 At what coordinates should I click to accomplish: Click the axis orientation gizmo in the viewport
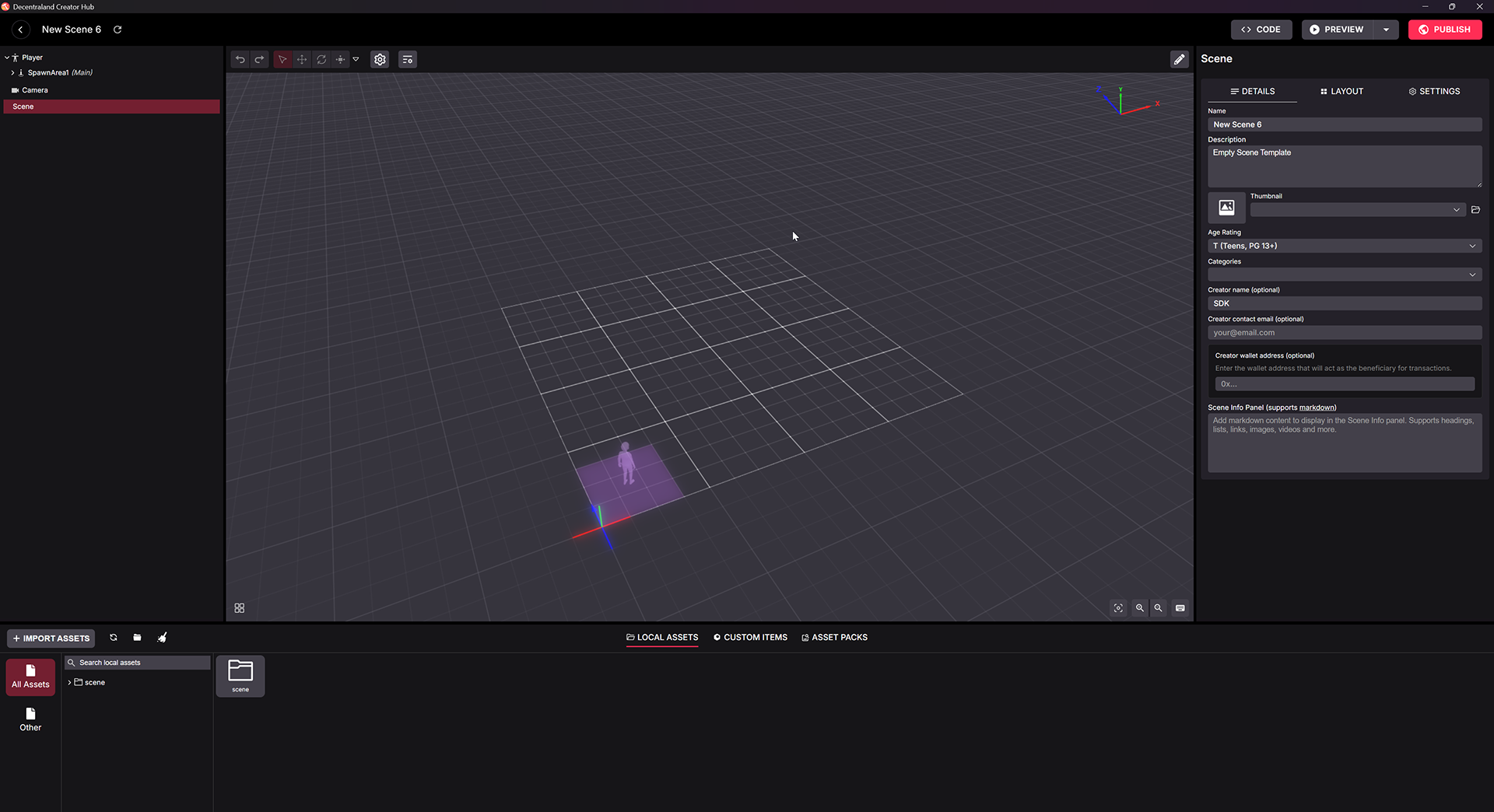pos(1128,101)
